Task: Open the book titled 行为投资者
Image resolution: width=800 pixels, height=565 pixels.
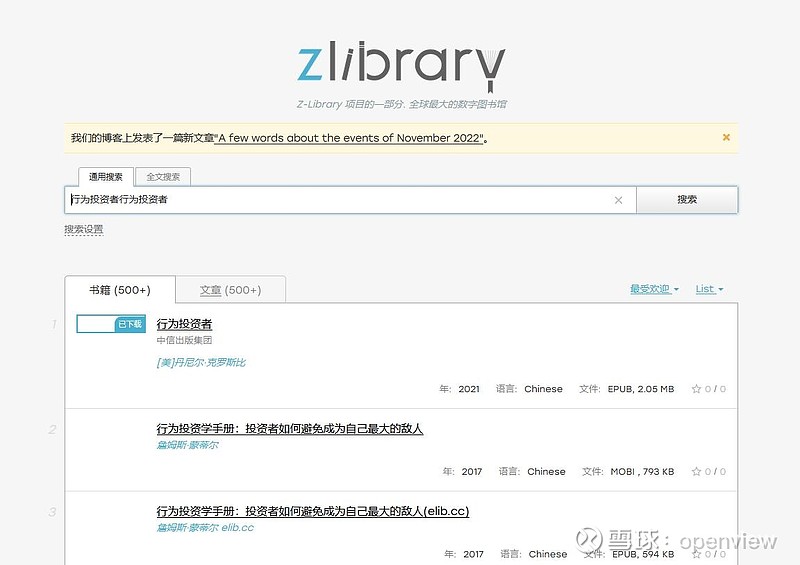Action: (x=184, y=324)
